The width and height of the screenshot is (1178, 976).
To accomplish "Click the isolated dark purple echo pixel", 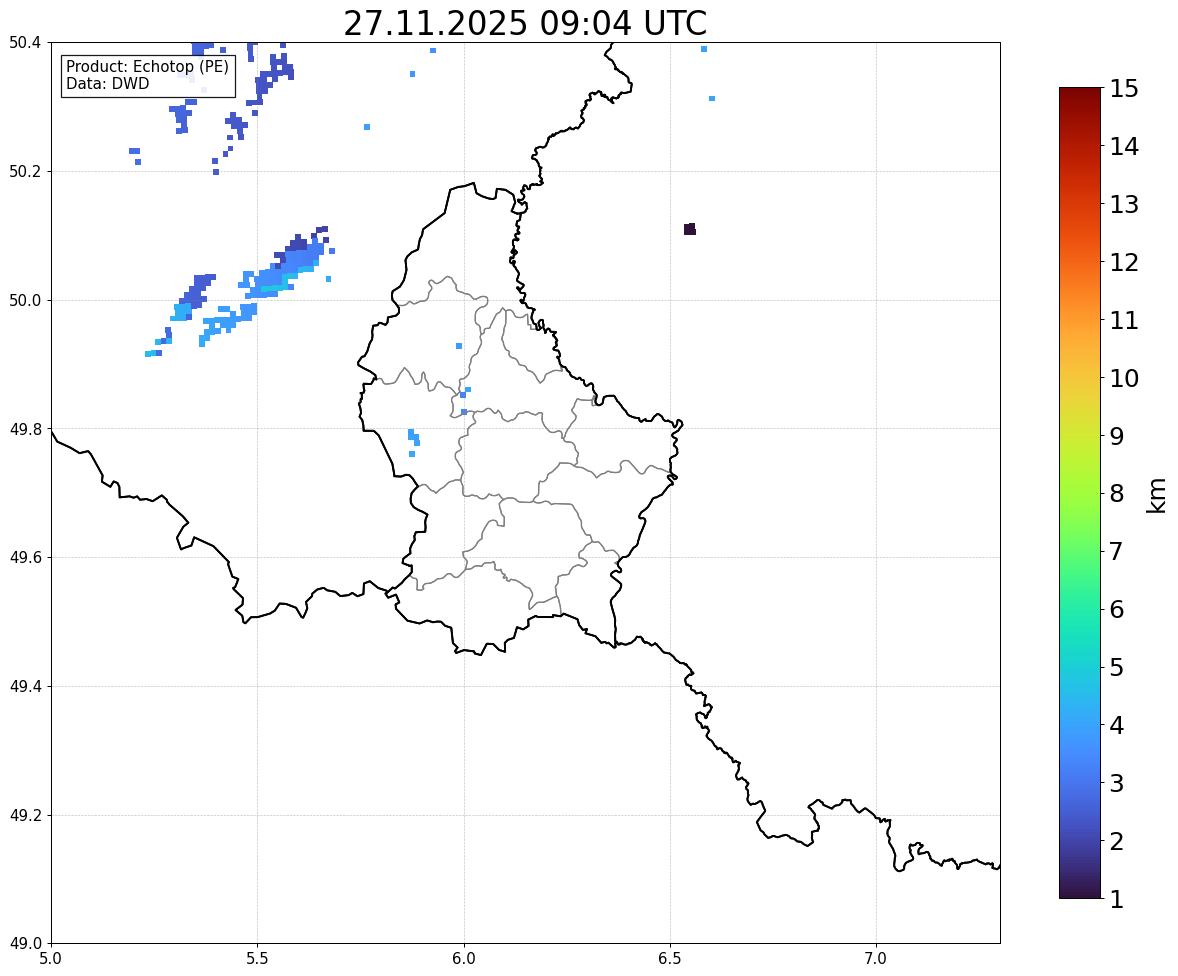I will pyautogui.click(x=690, y=229).
